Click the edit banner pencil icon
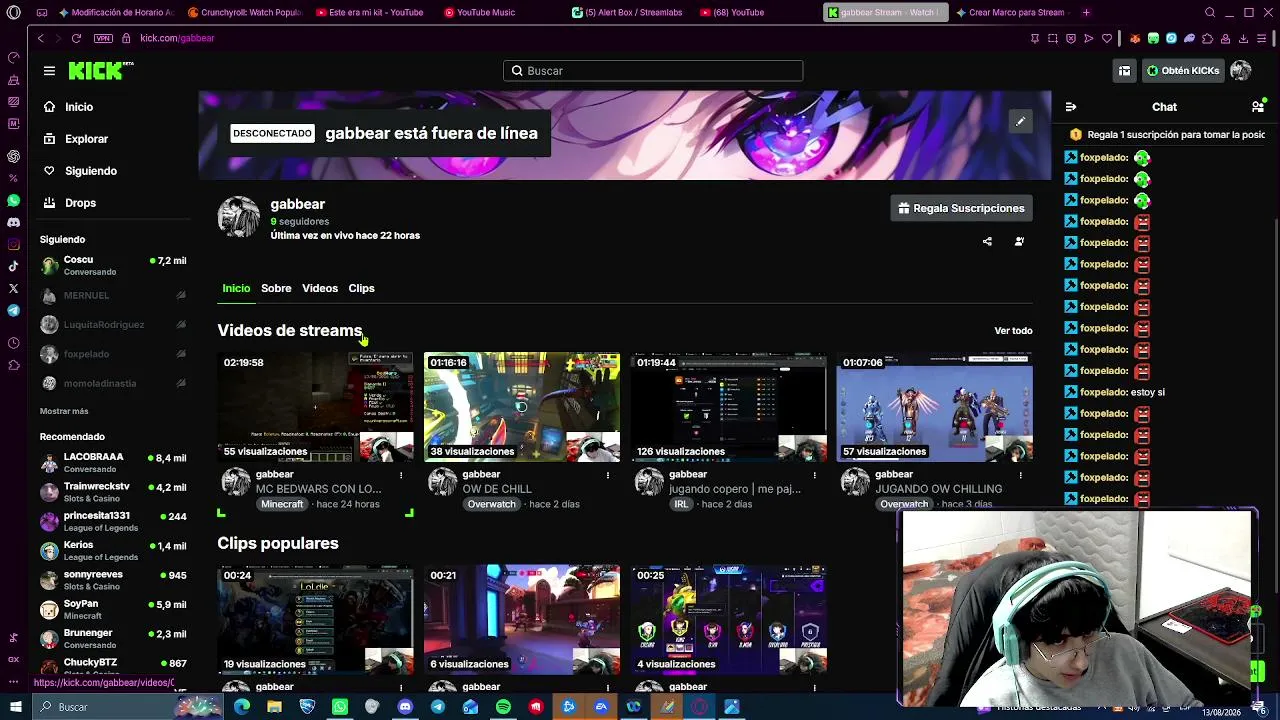This screenshot has width=1280, height=720. (x=1020, y=122)
